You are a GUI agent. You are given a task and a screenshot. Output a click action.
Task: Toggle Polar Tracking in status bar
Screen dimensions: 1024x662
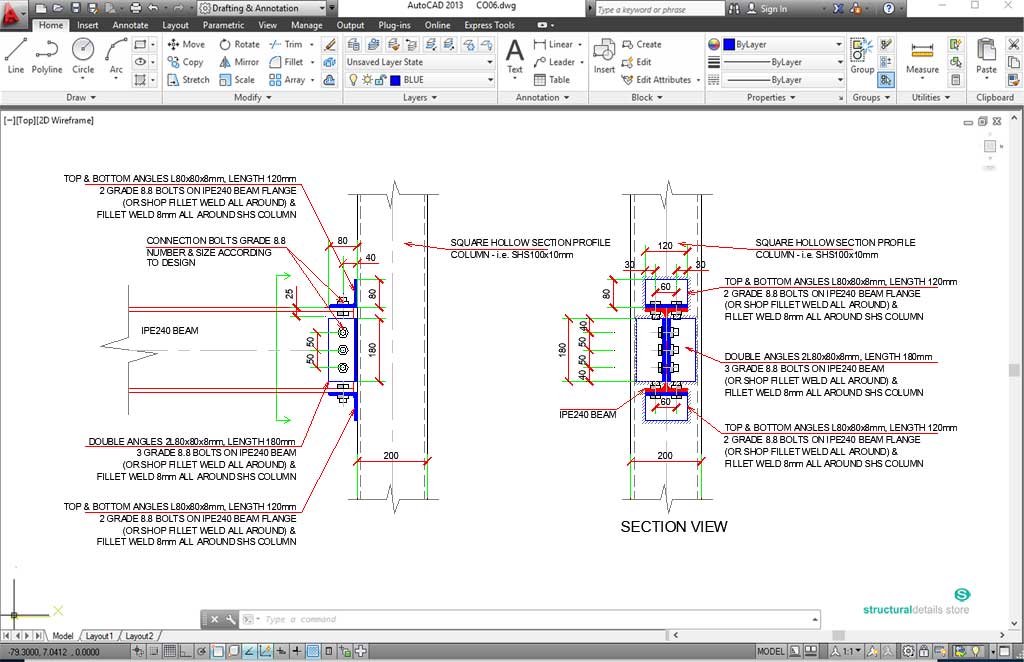pyautogui.click(x=202, y=651)
